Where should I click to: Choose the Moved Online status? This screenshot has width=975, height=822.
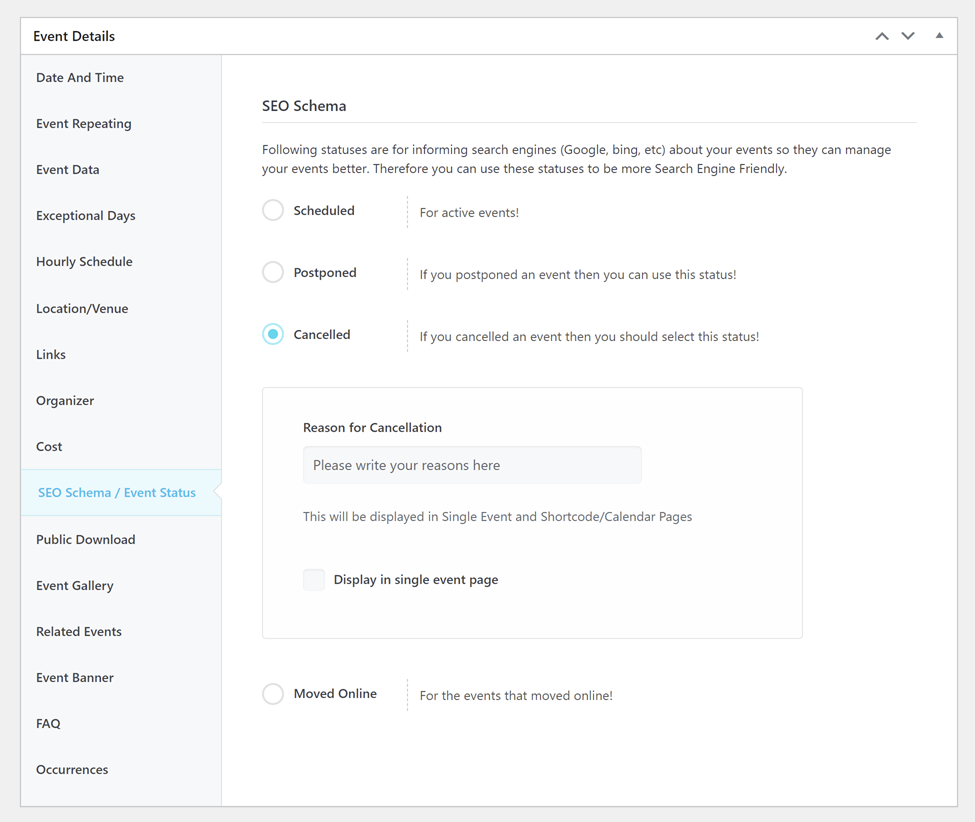[273, 694]
